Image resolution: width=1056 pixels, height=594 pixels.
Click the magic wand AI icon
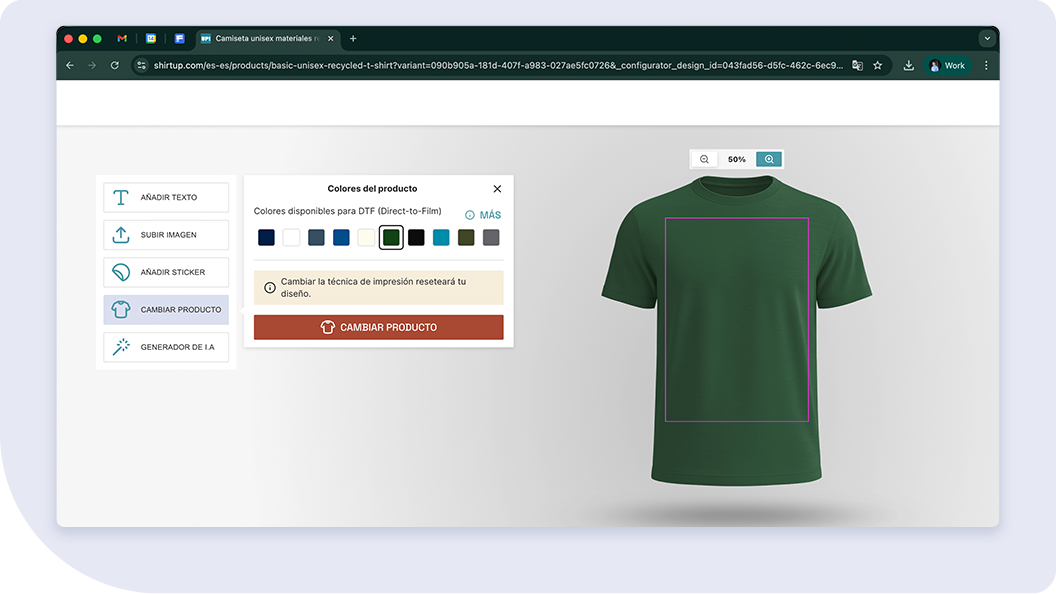(x=121, y=347)
